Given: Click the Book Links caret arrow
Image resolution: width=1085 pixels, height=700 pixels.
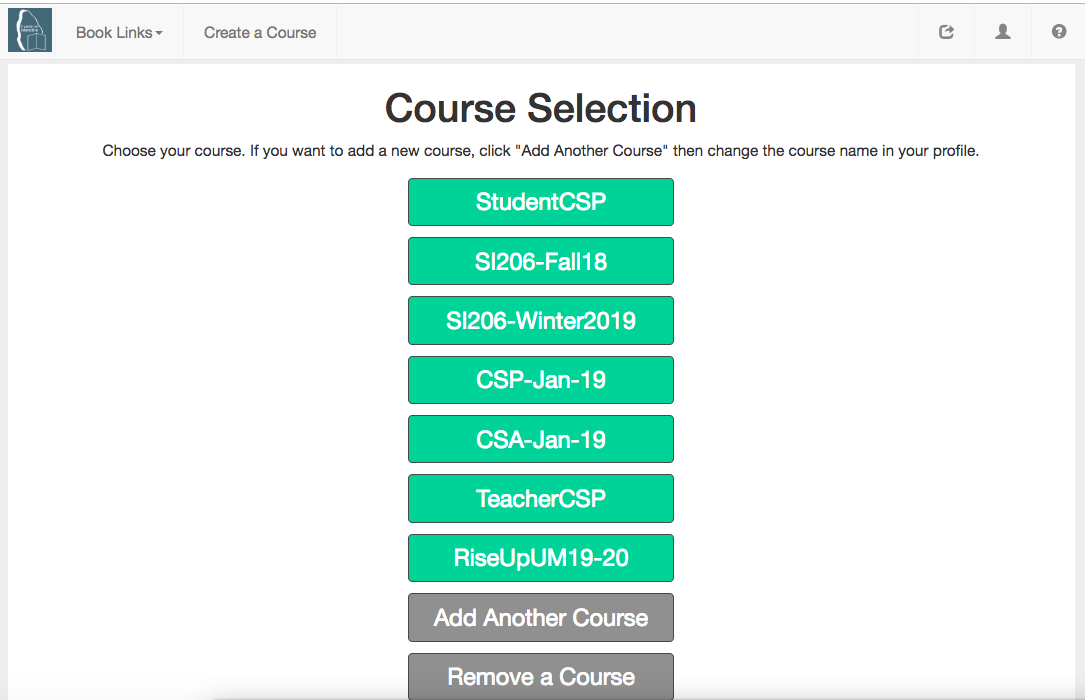Looking at the screenshot, I should pos(159,33).
